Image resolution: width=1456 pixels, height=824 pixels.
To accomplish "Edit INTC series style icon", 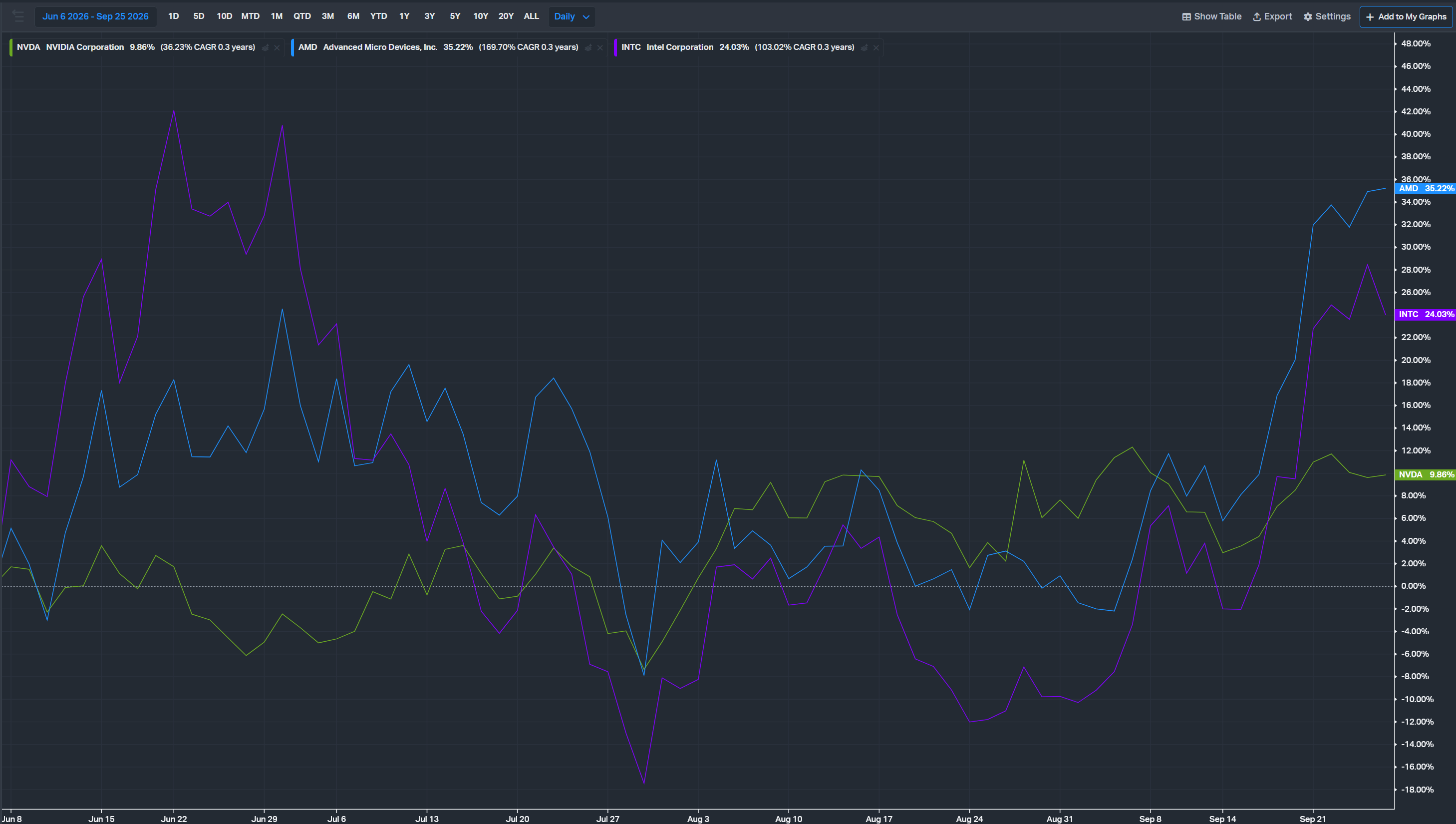I will tap(865, 47).
